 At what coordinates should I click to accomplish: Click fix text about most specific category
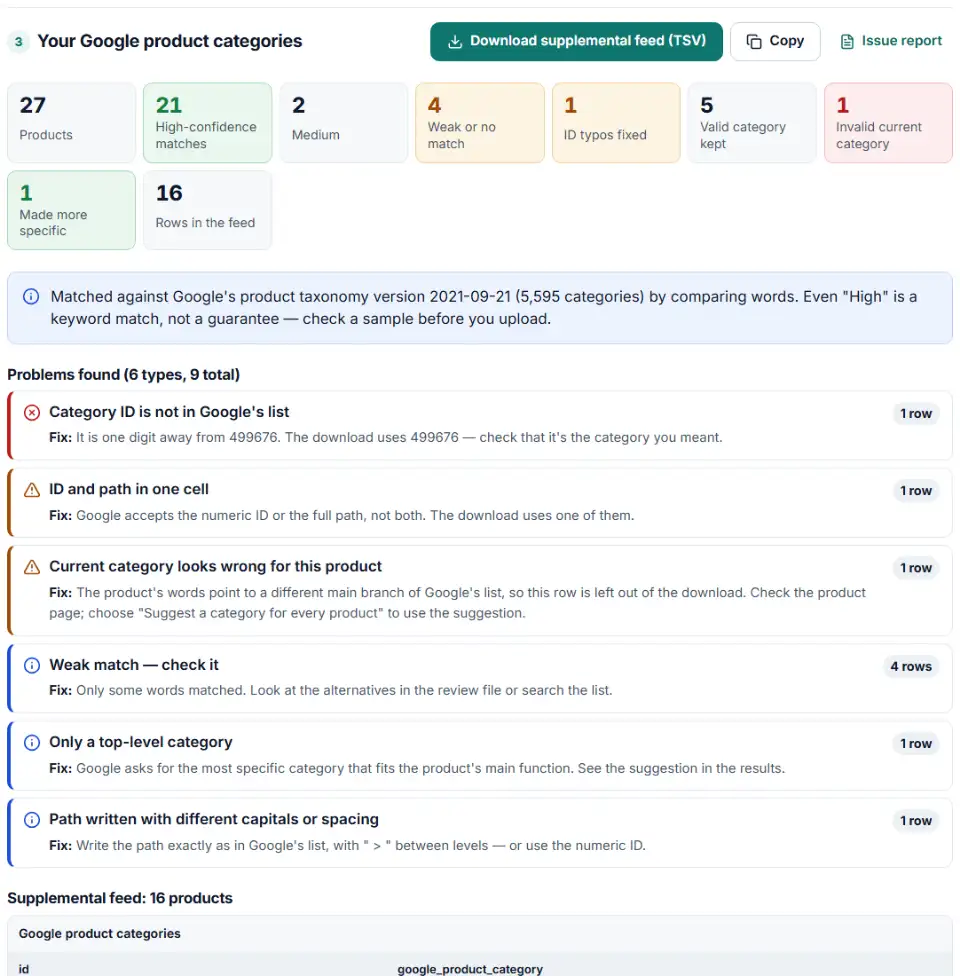[x=417, y=768]
